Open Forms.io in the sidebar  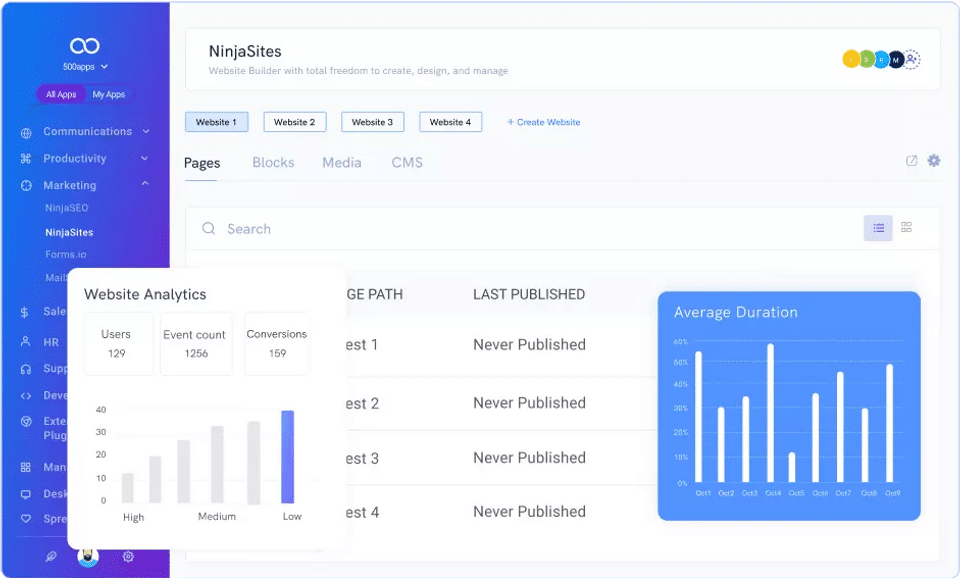[x=66, y=254]
